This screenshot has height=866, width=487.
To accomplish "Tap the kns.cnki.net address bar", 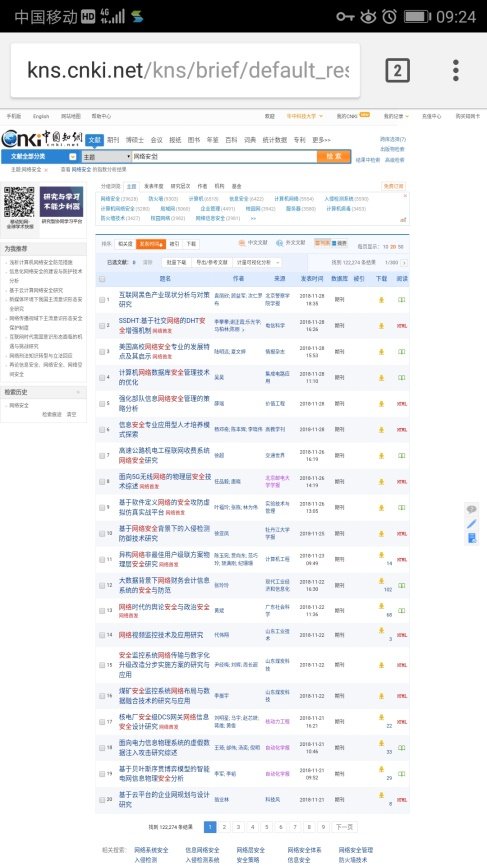I will coord(186,70).
